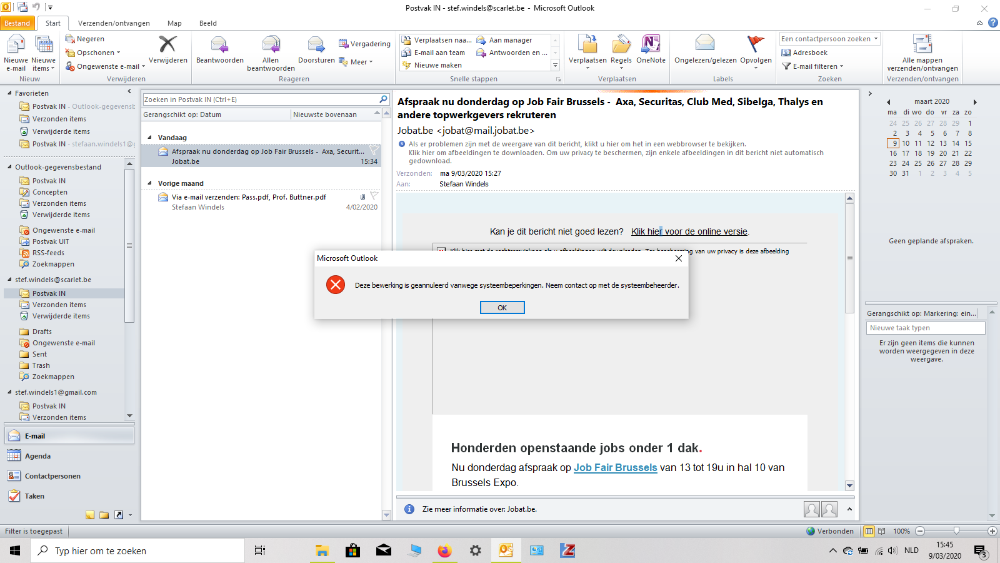Open E-mail filteren dropdown
The image size is (1000, 563).
point(817,66)
